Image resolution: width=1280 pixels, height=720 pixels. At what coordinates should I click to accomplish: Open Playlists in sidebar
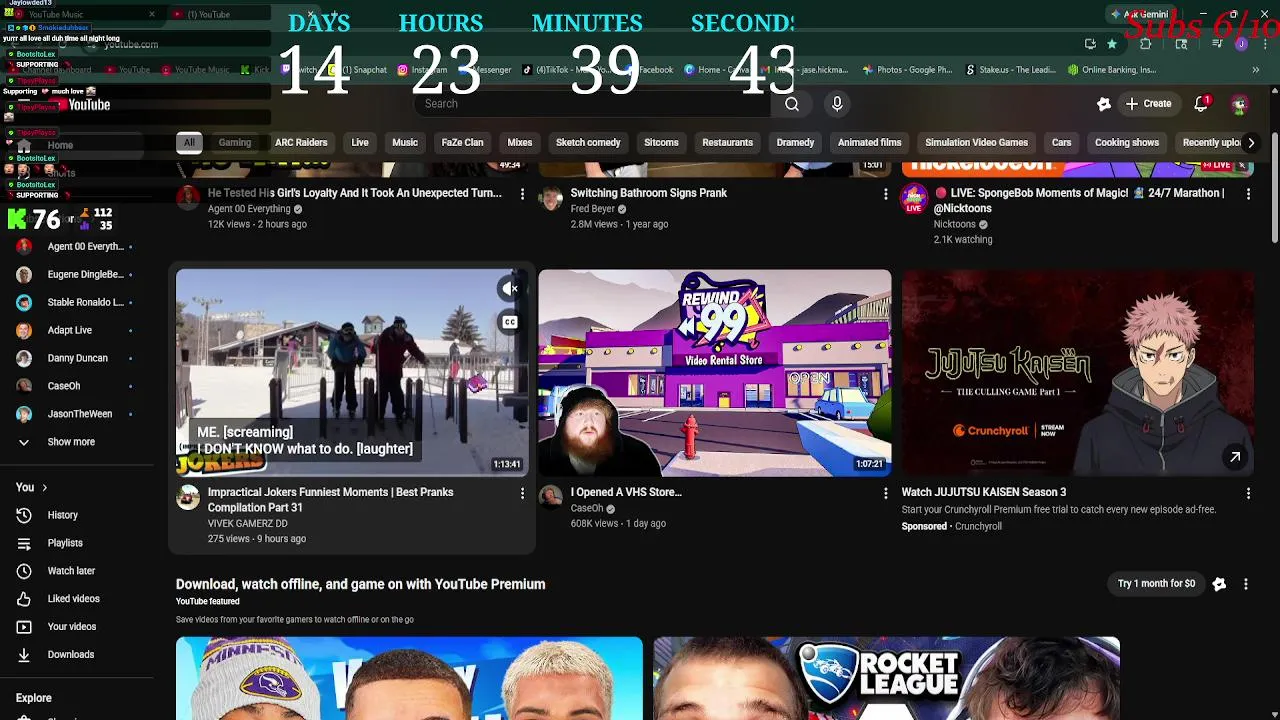(x=76, y=543)
